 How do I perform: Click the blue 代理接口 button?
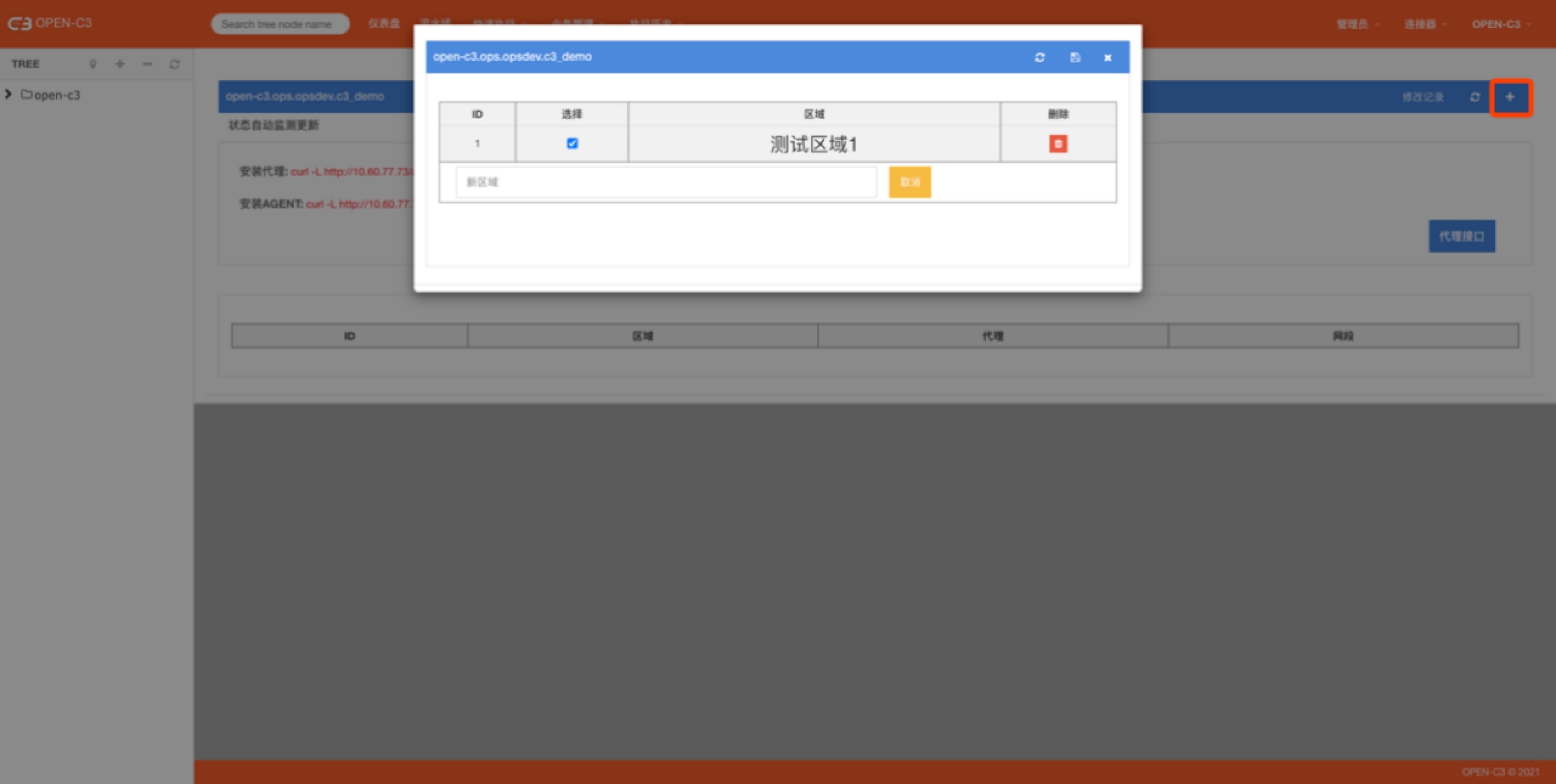click(x=1461, y=236)
